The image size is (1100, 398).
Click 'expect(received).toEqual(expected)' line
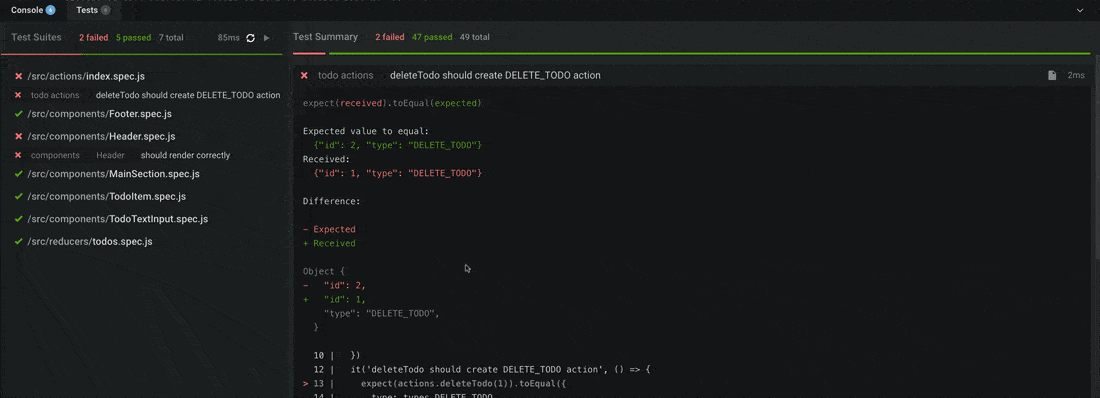[392, 103]
